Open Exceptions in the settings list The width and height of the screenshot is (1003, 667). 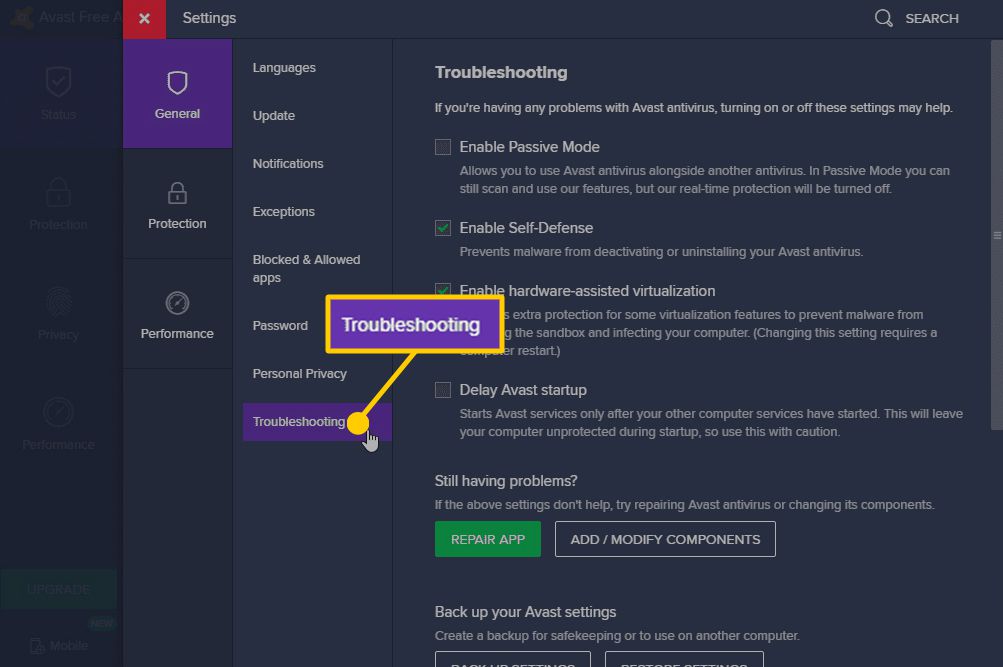point(284,212)
